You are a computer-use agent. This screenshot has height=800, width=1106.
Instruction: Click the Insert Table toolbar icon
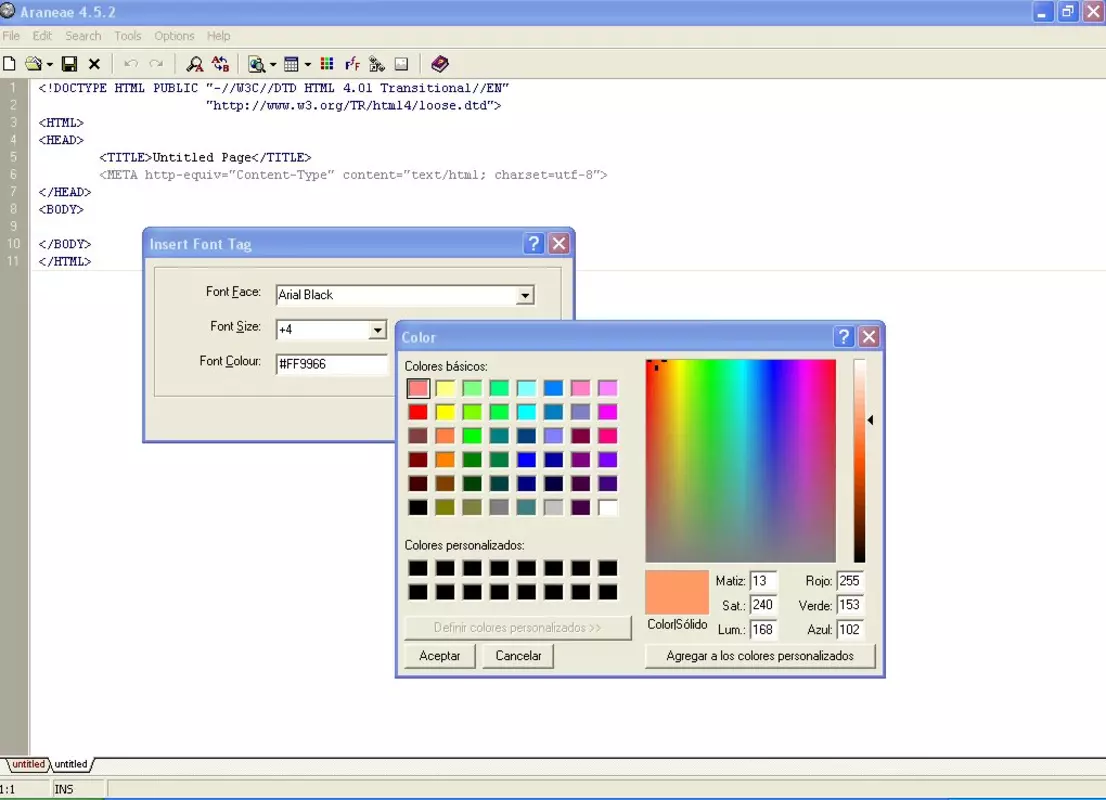click(x=291, y=64)
